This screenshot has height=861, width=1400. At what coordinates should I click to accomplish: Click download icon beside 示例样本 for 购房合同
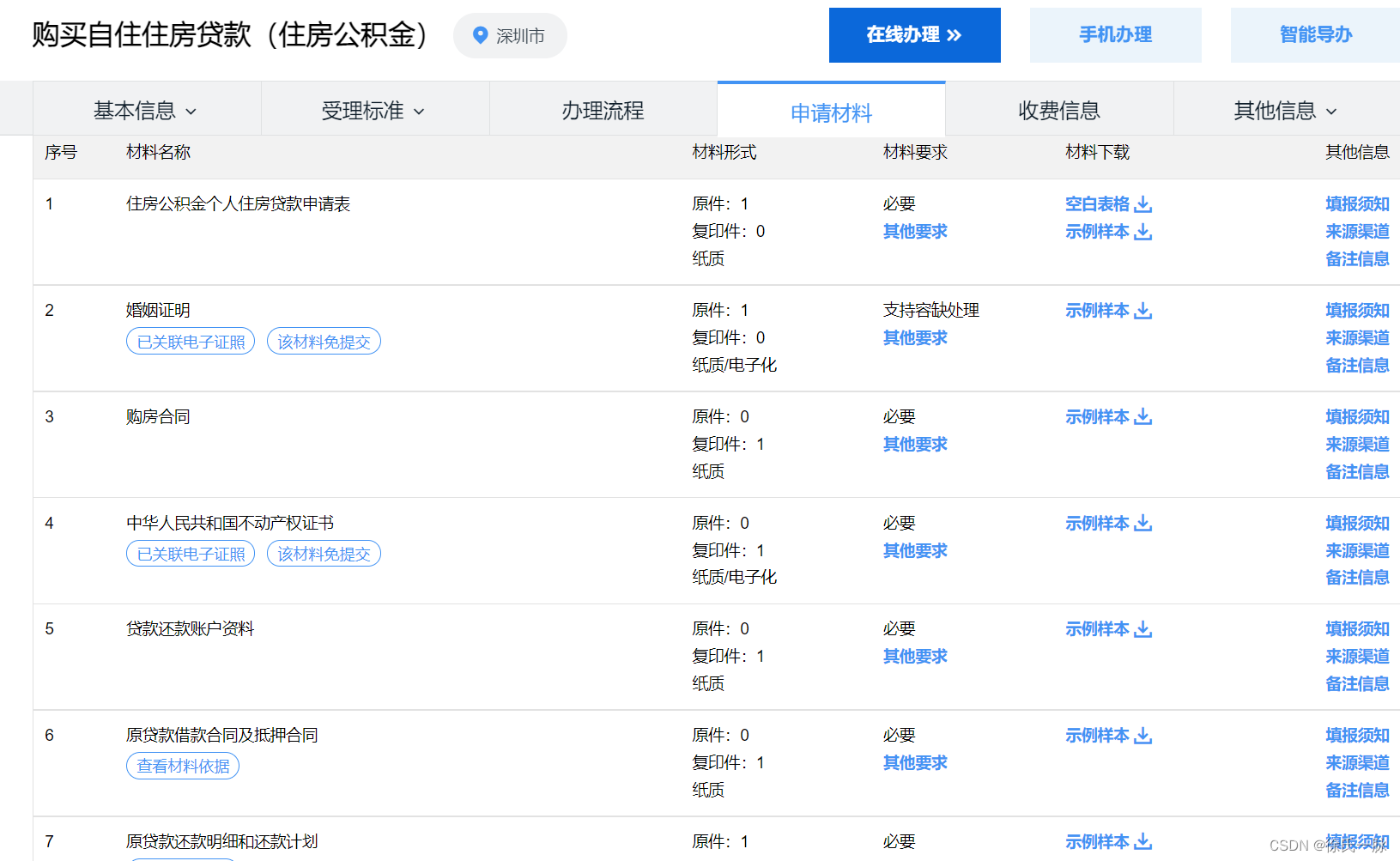point(1143,417)
